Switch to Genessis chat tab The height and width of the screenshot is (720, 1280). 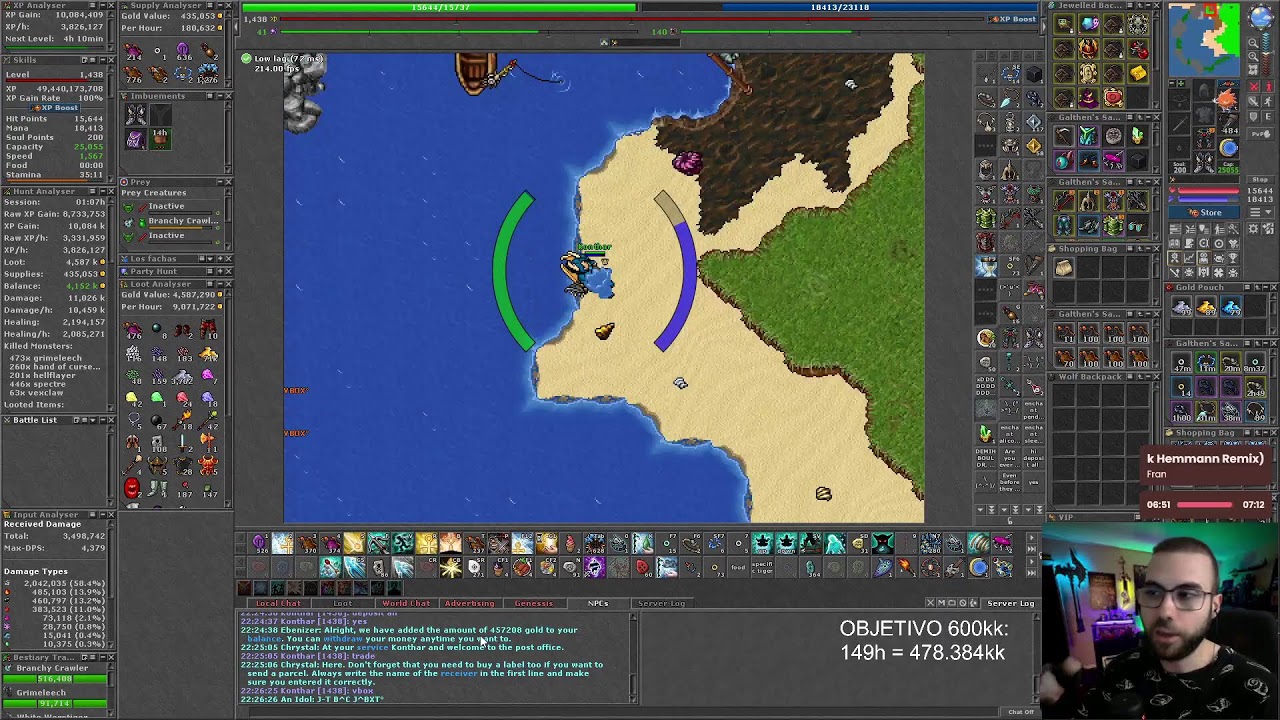(534, 603)
